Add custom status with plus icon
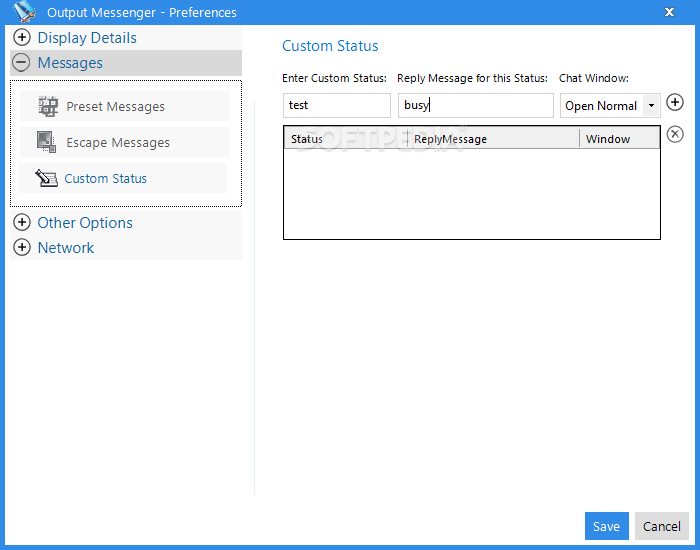The image size is (700, 550). pyautogui.click(x=675, y=102)
